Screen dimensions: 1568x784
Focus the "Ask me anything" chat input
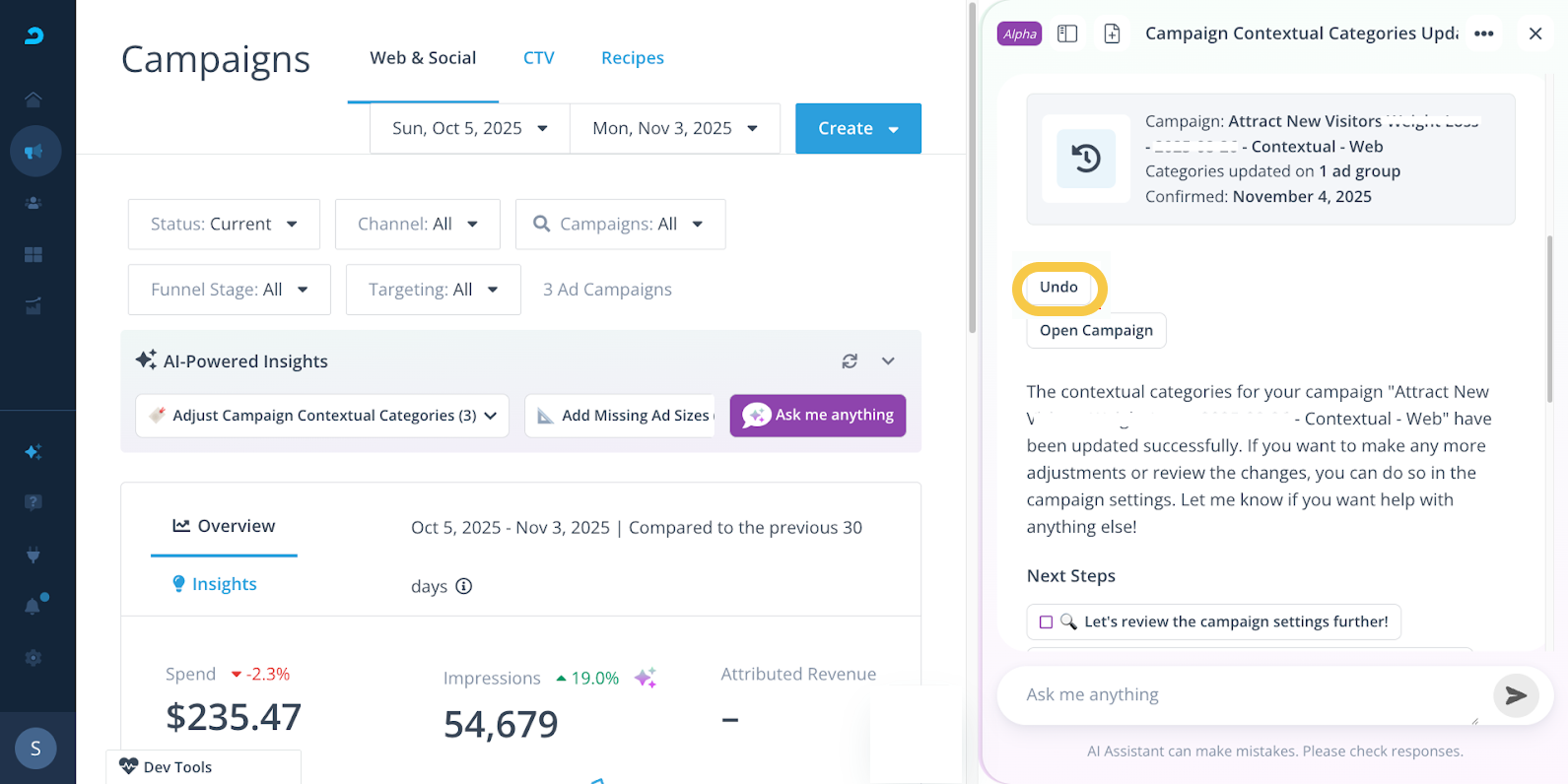pyautogui.click(x=1242, y=695)
